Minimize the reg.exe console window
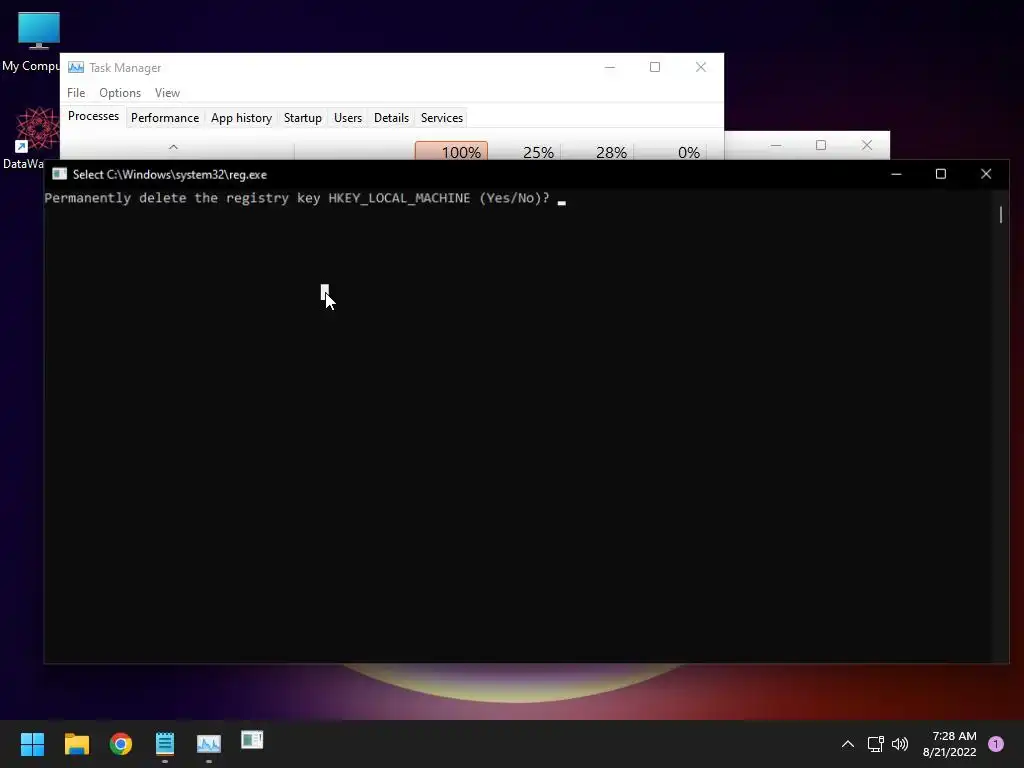The width and height of the screenshot is (1024, 768). click(896, 174)
